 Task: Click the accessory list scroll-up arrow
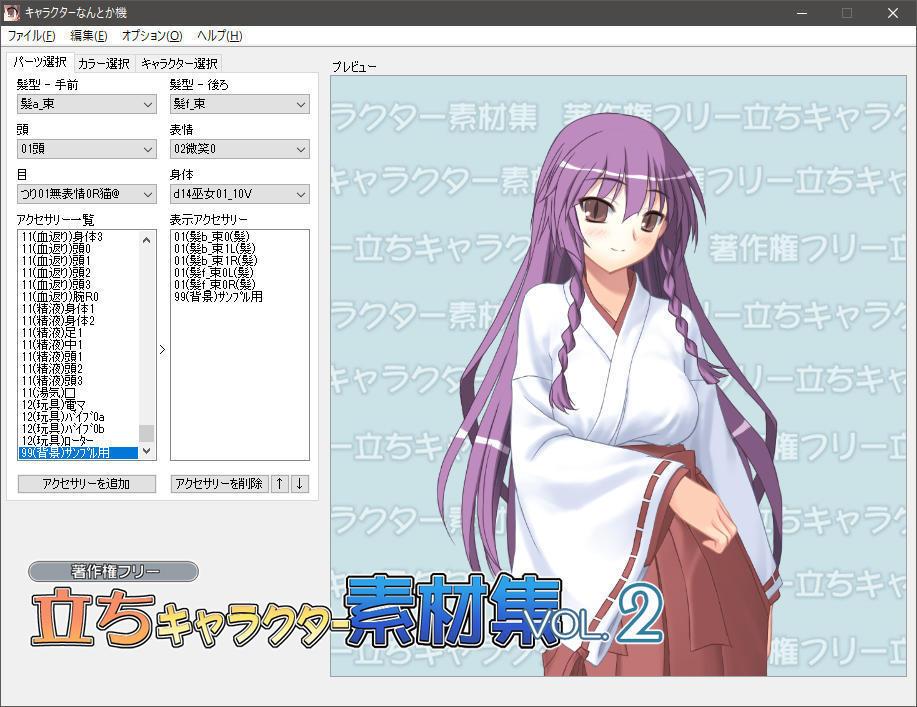click(x=147, y=240)
